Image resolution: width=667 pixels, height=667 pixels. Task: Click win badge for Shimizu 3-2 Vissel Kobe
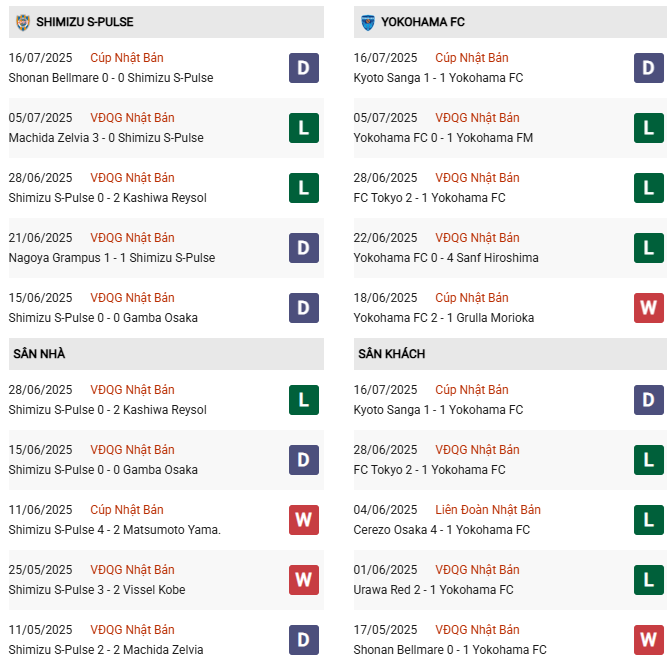click(304, 580)
